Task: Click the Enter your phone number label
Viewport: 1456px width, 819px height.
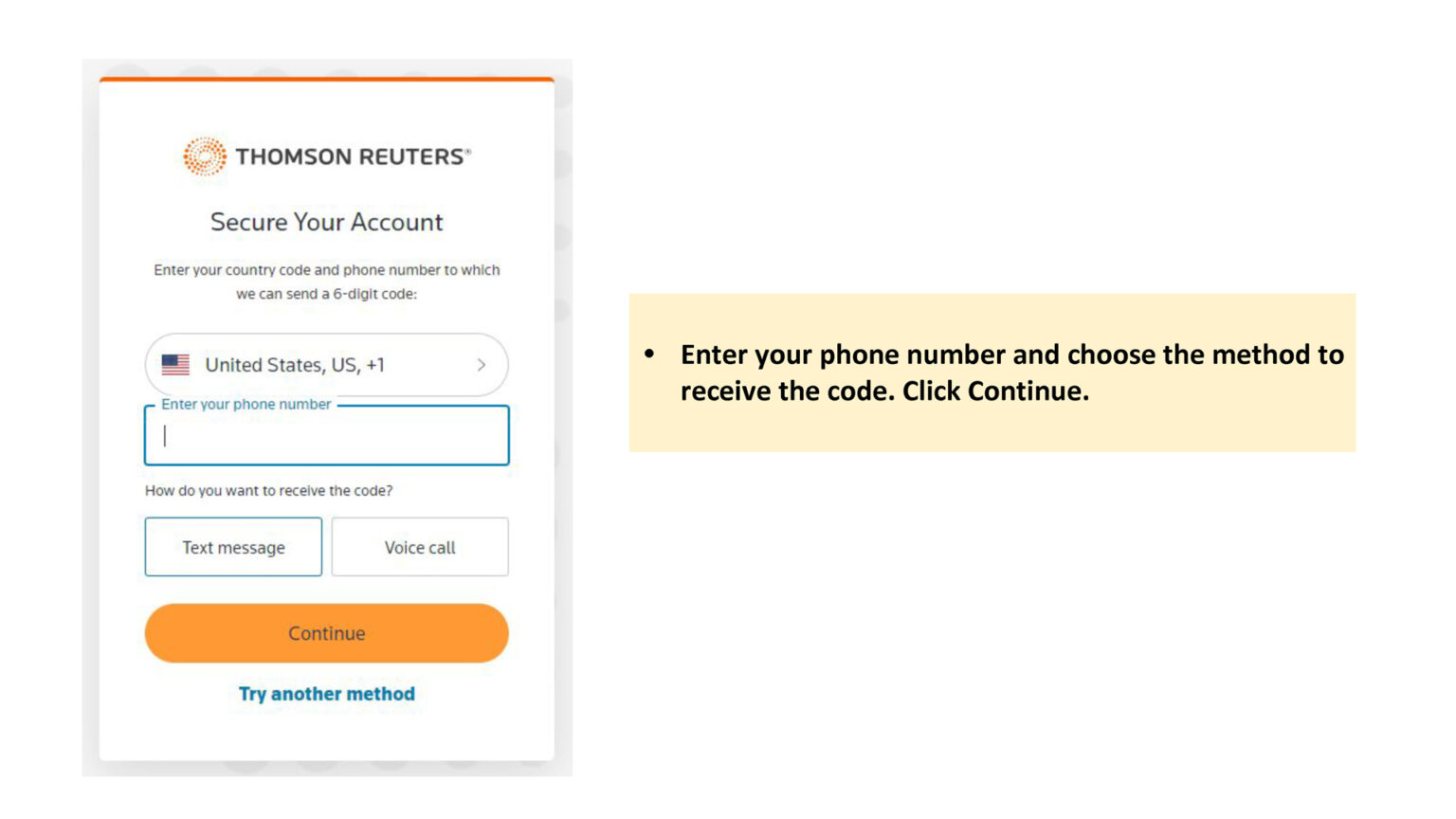Action: coord(246,405)
